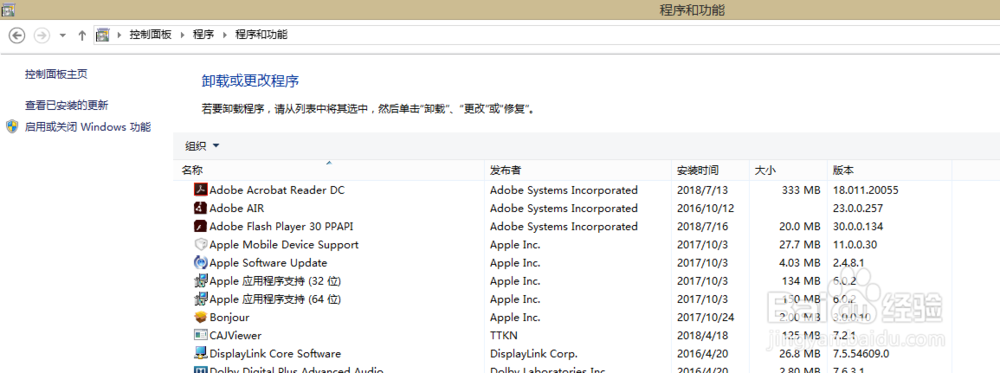
Task: Click the Apple 应用程序支持 (32 位) icon
Action: (x=201, y=281)
